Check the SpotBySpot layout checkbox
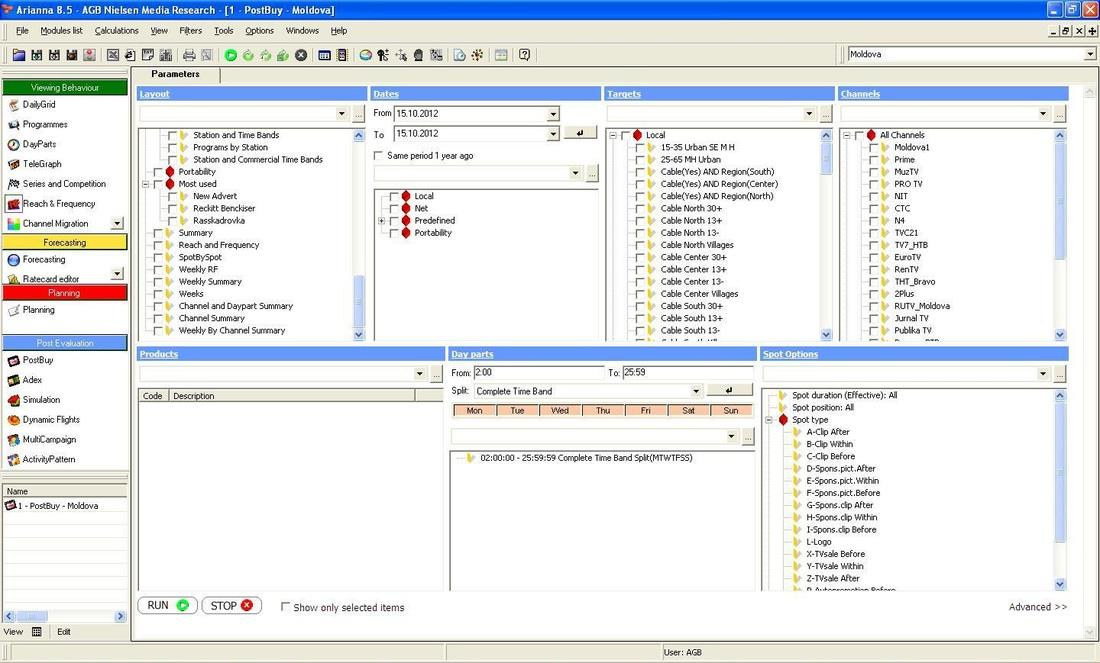This screenshot has width=1100, height=663. [158, 257]
